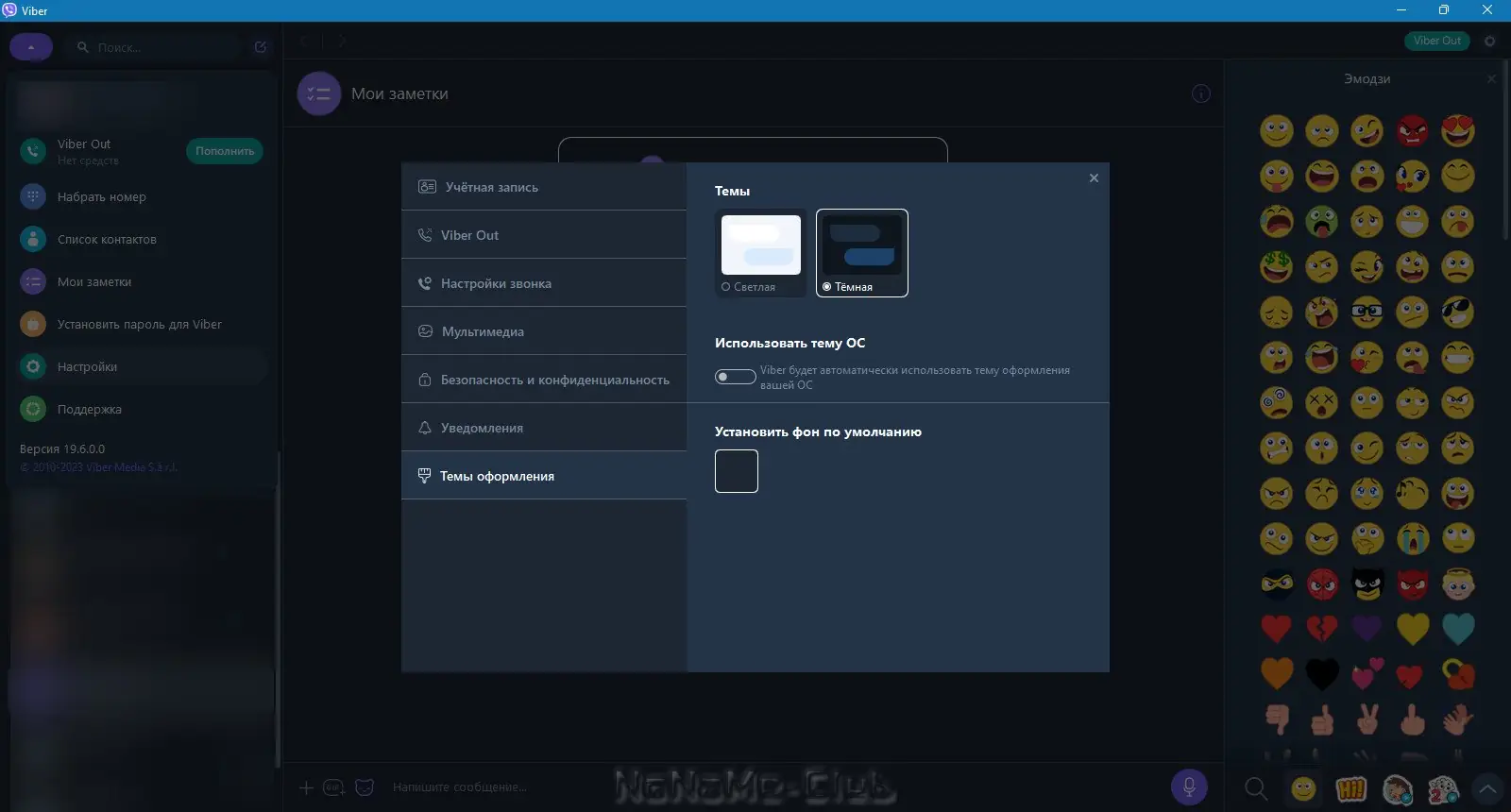The height and width of the screenshot is (812, 1511).
Task: Click the purple microphone voice button
Action: pos(1189,787)
